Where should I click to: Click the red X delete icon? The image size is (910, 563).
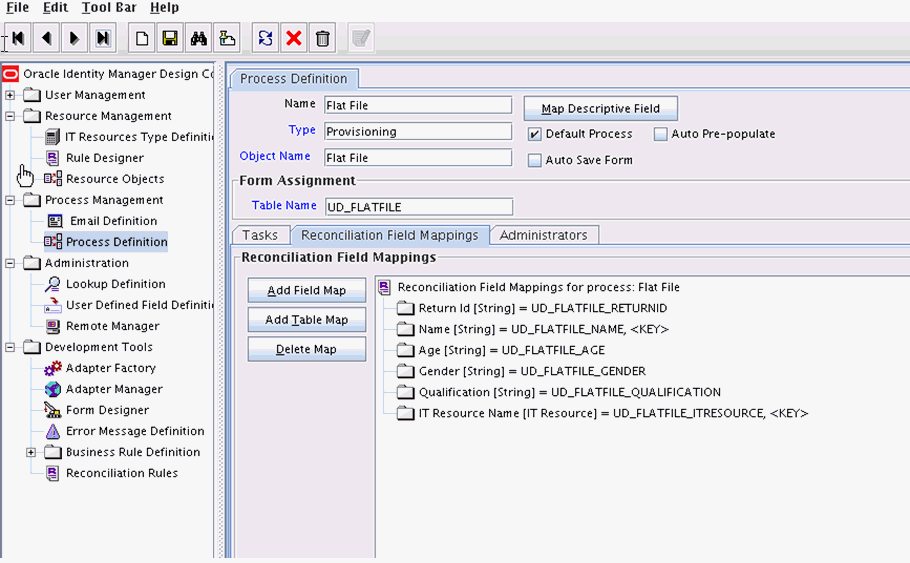pos(294,38)
